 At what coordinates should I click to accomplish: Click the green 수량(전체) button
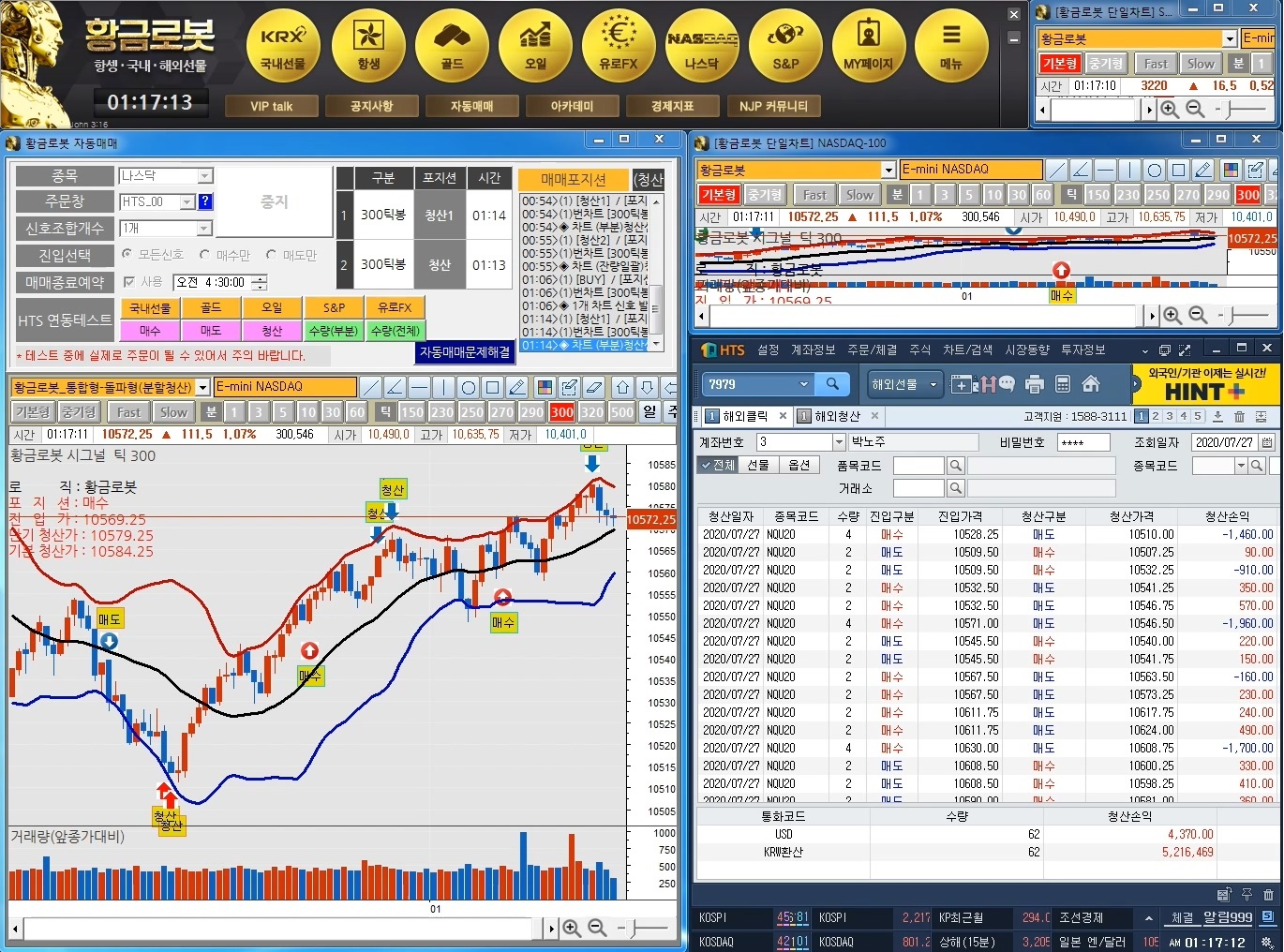(x=395, y=331)
